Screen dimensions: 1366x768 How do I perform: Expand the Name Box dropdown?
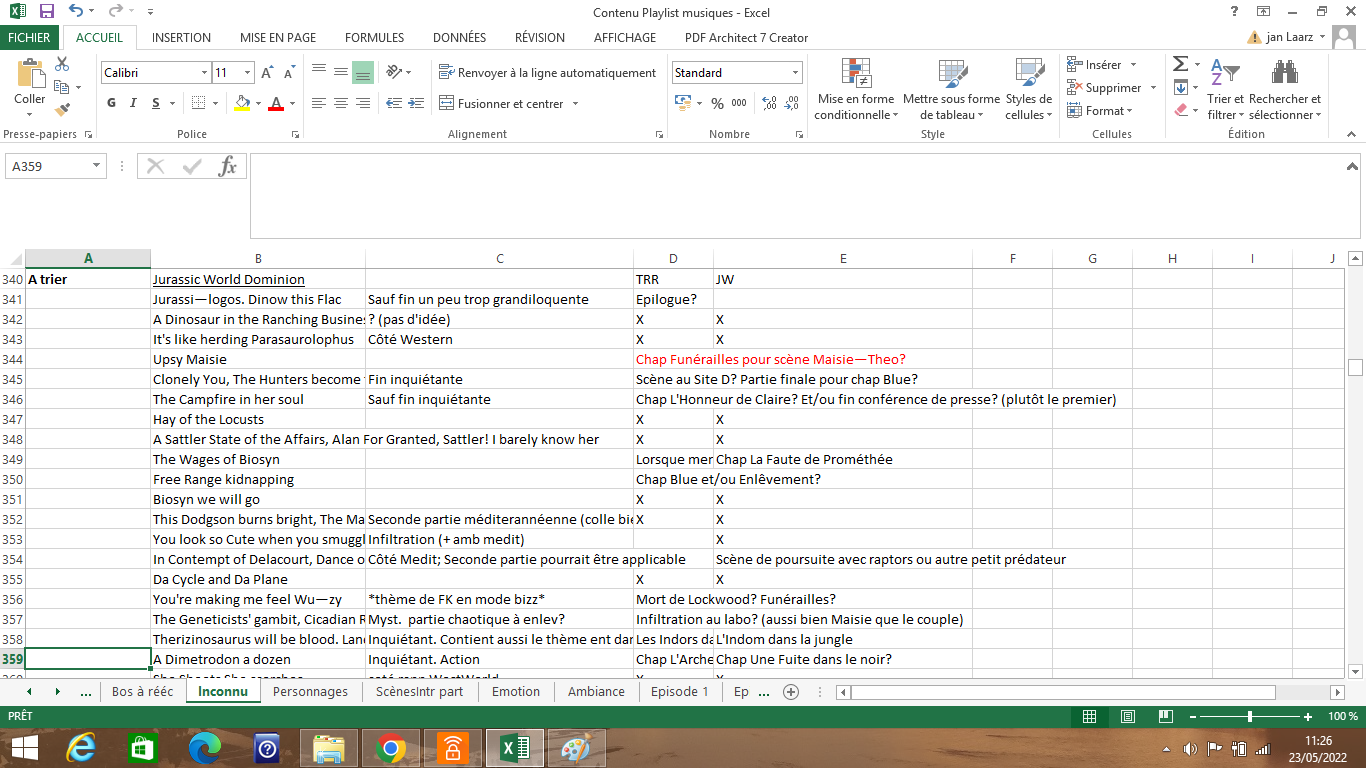point(97,166)
